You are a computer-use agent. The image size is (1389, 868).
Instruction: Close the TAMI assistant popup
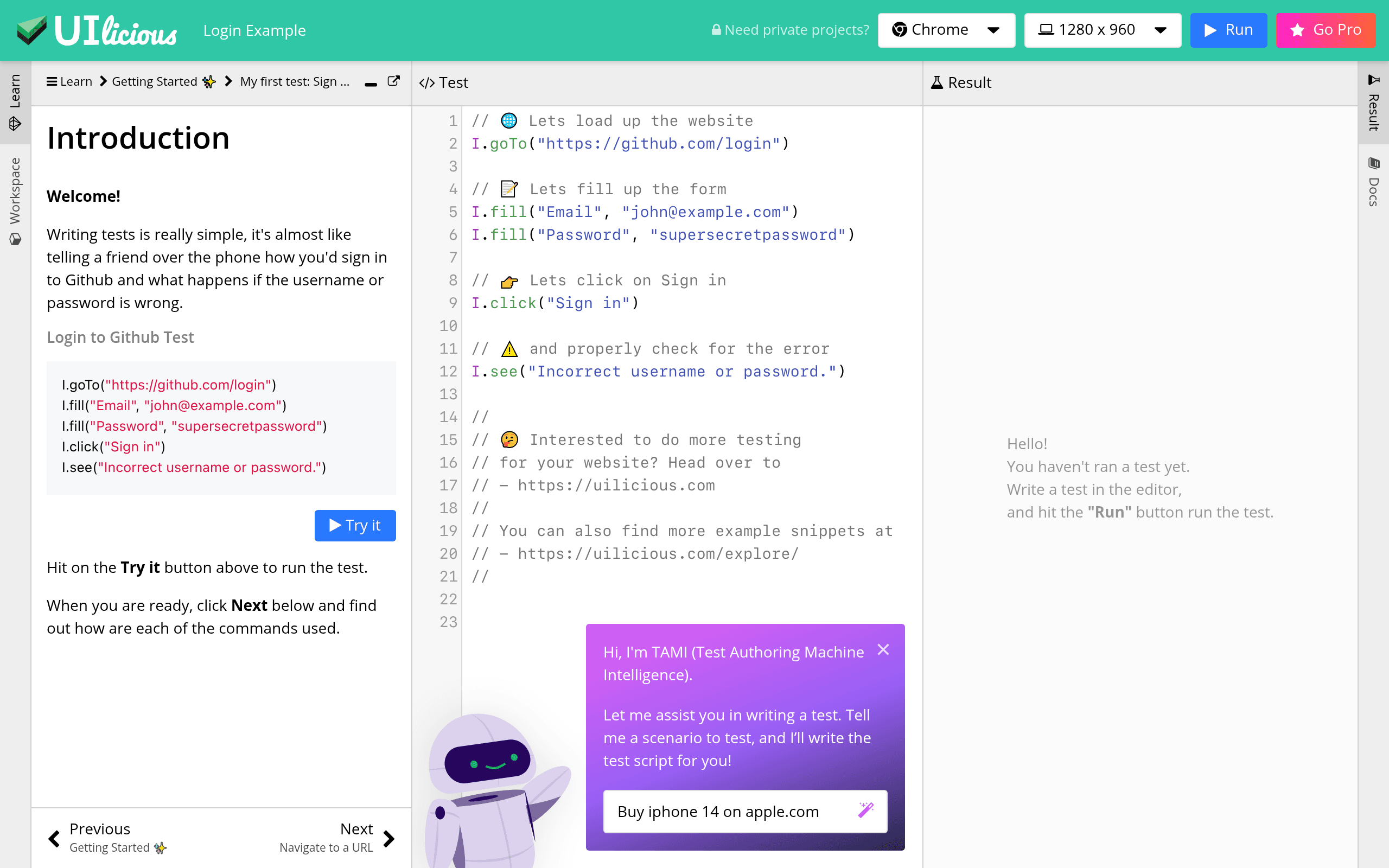[x=883, y=649]
